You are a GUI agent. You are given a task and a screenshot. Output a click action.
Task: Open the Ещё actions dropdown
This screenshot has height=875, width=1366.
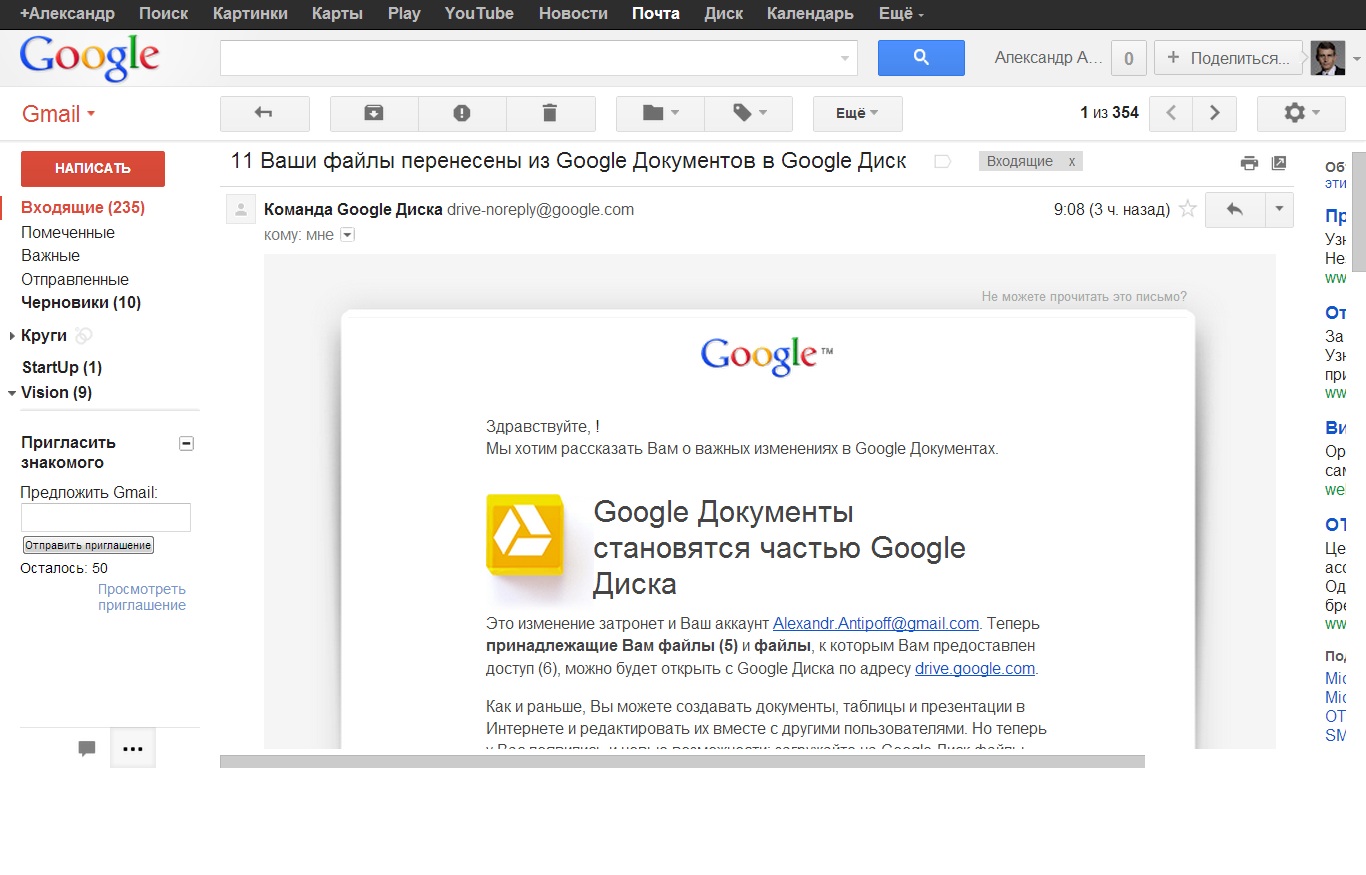click(x=858, y=114)
